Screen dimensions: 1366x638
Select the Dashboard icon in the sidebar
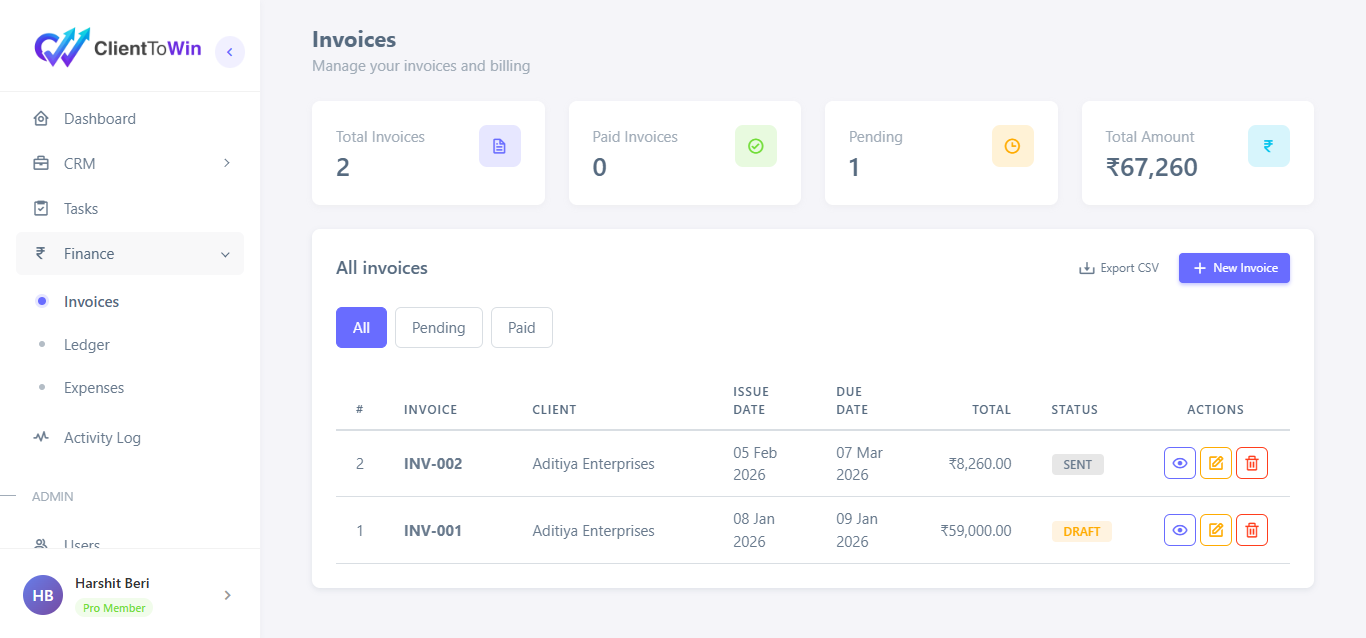(41, 118)
